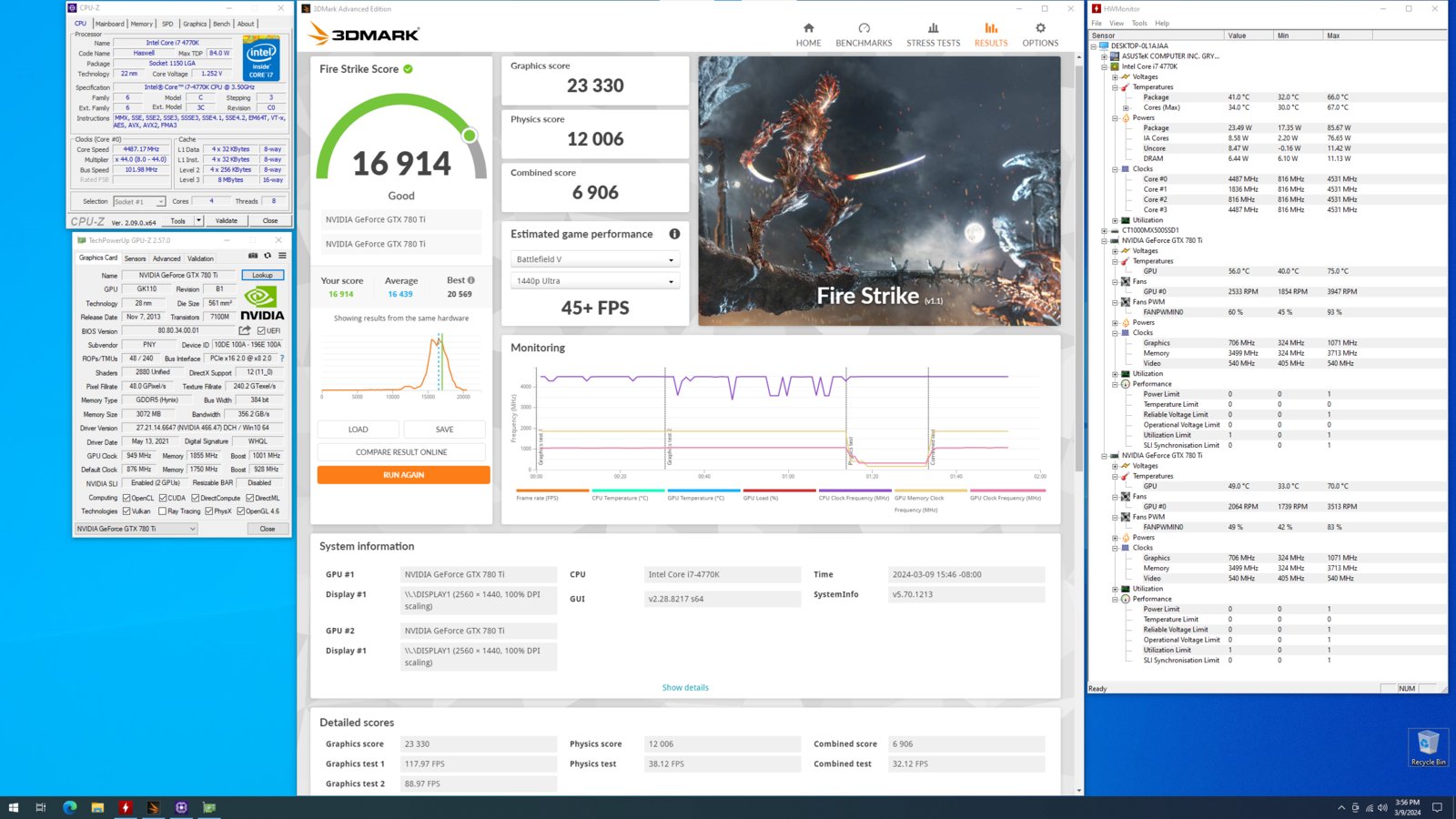Toggle the OpenCL checkbox in GPU-Z

[126, 498]
